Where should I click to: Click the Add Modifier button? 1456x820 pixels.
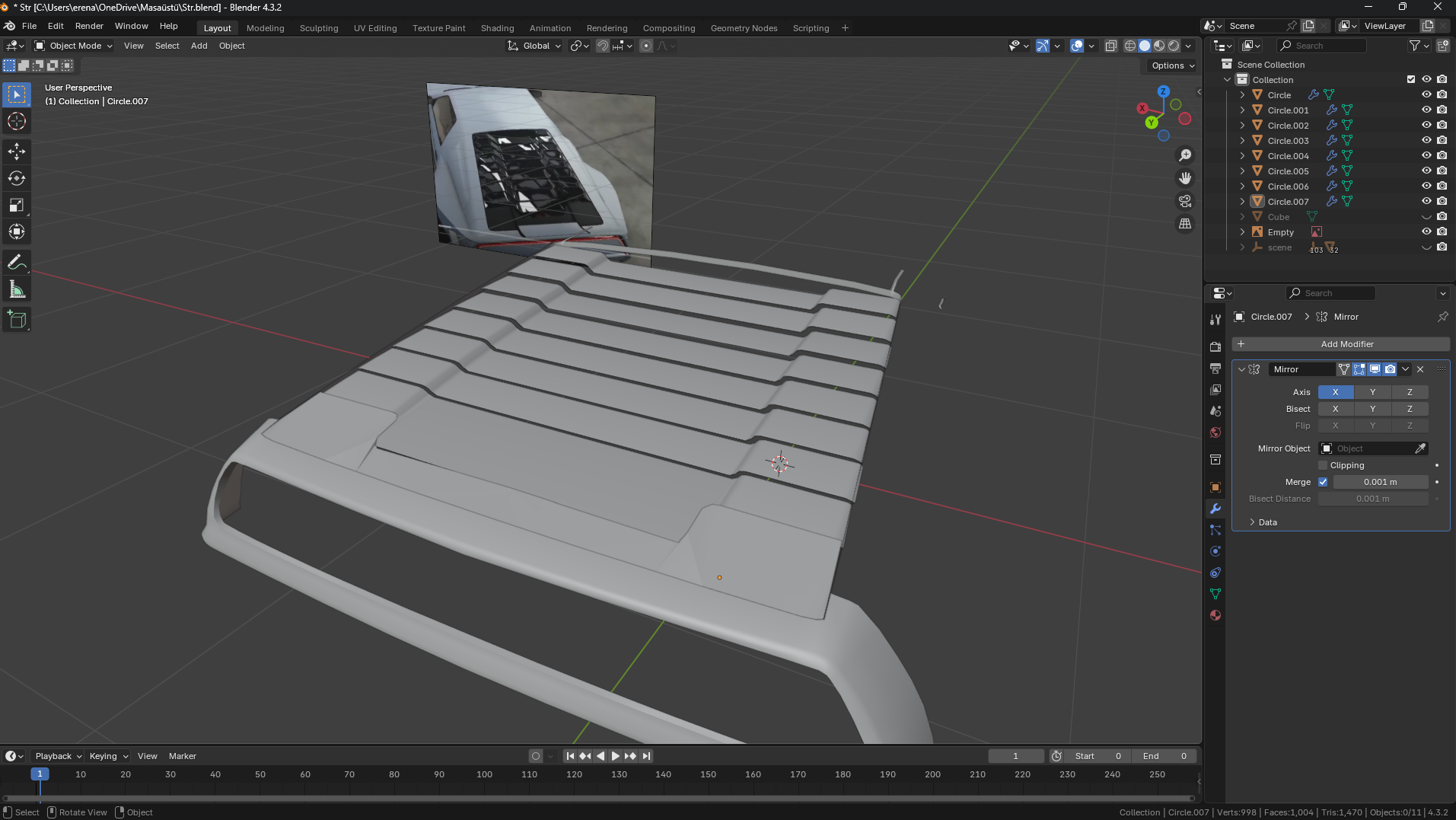click(x=1340, y=344)
